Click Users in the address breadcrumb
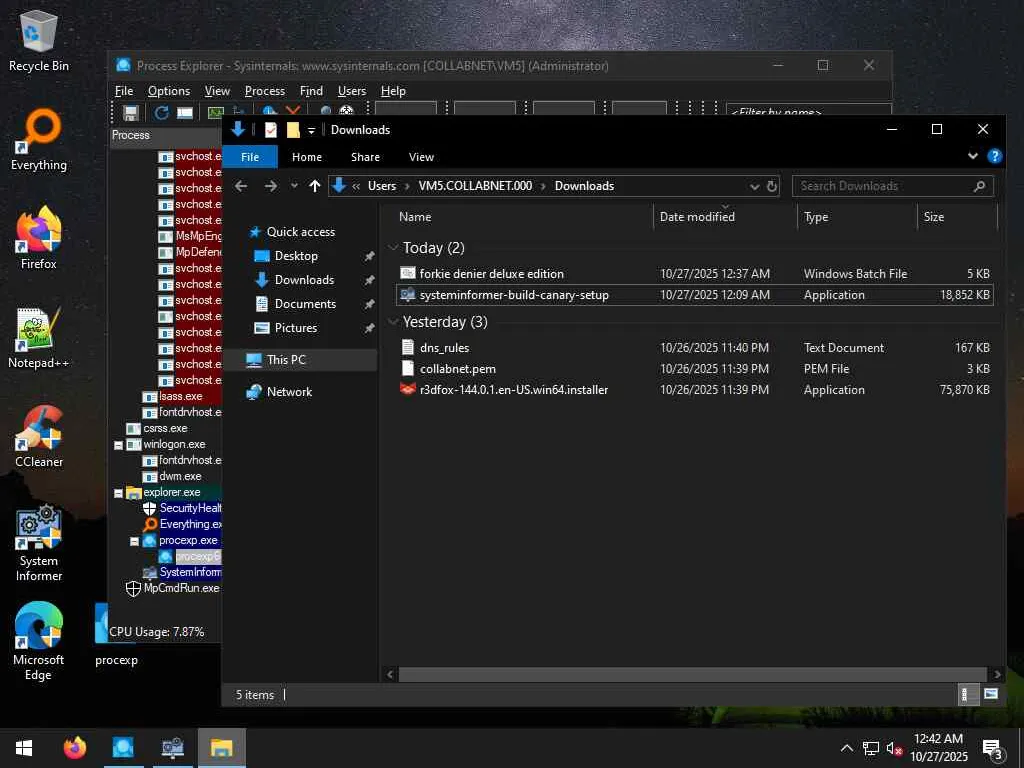1024x768 pixels. tap(382, 186)
